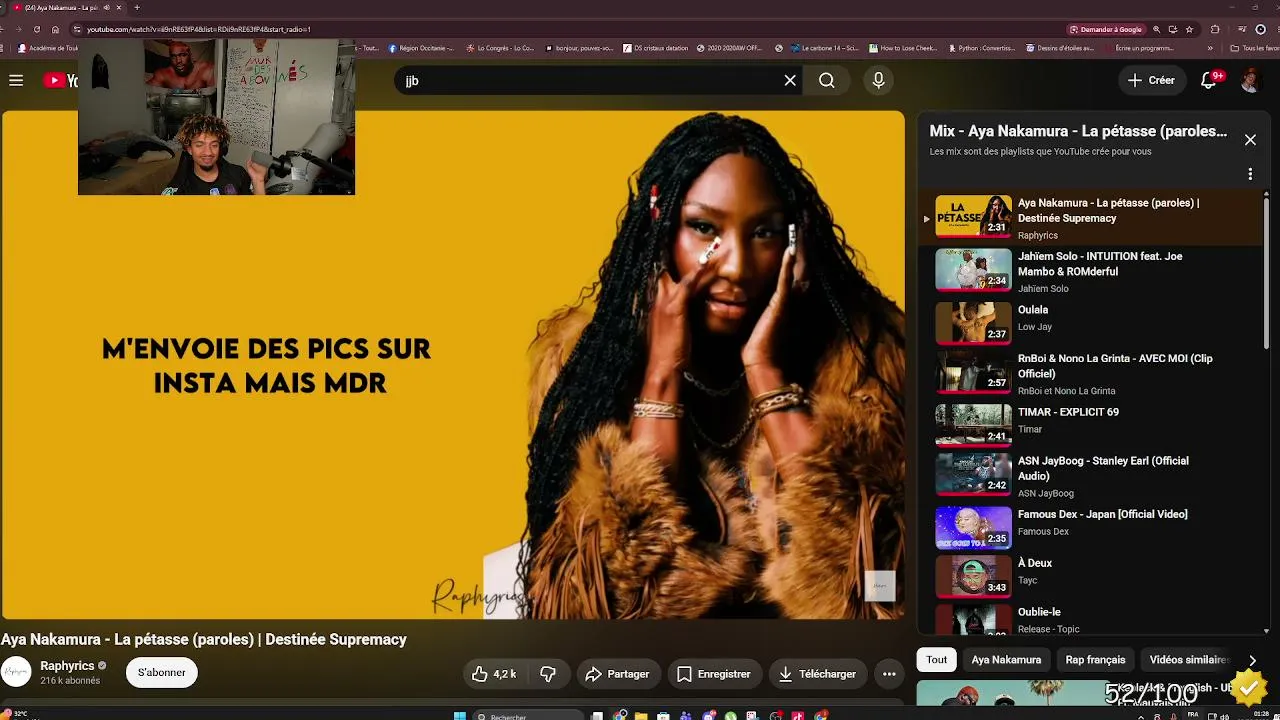Image resolution: width=1280 pixels, height=720 pixels.
Task: Open the Lo Congrès bookmark
Action: pos(500,48)
